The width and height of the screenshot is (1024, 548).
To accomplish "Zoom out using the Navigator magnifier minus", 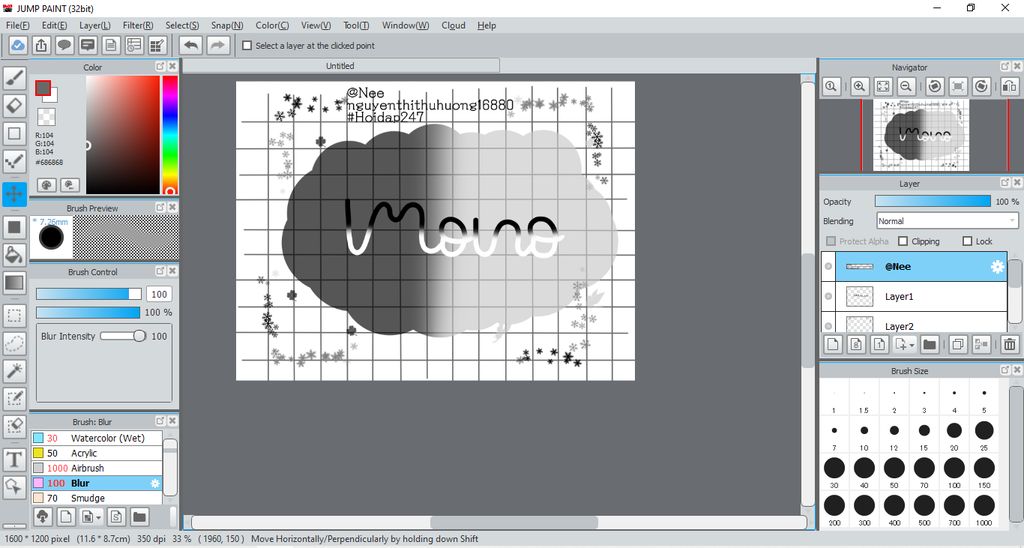I will click(906, 86).
